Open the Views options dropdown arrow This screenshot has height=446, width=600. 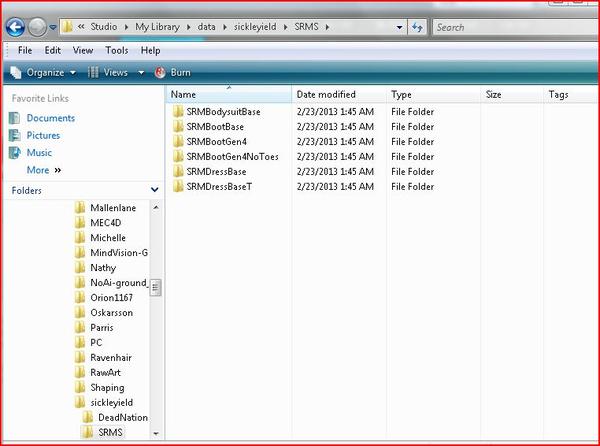(x=141, y=73)
